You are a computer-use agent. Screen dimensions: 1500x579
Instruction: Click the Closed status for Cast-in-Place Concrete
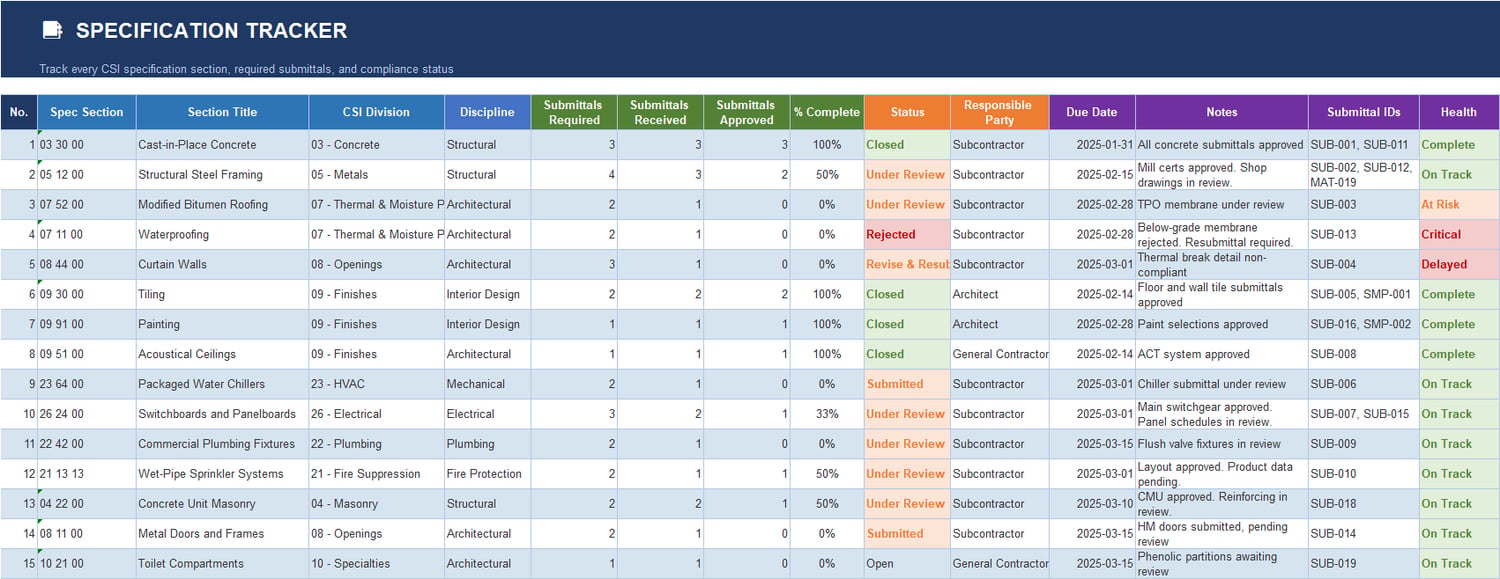pos(907,145)
